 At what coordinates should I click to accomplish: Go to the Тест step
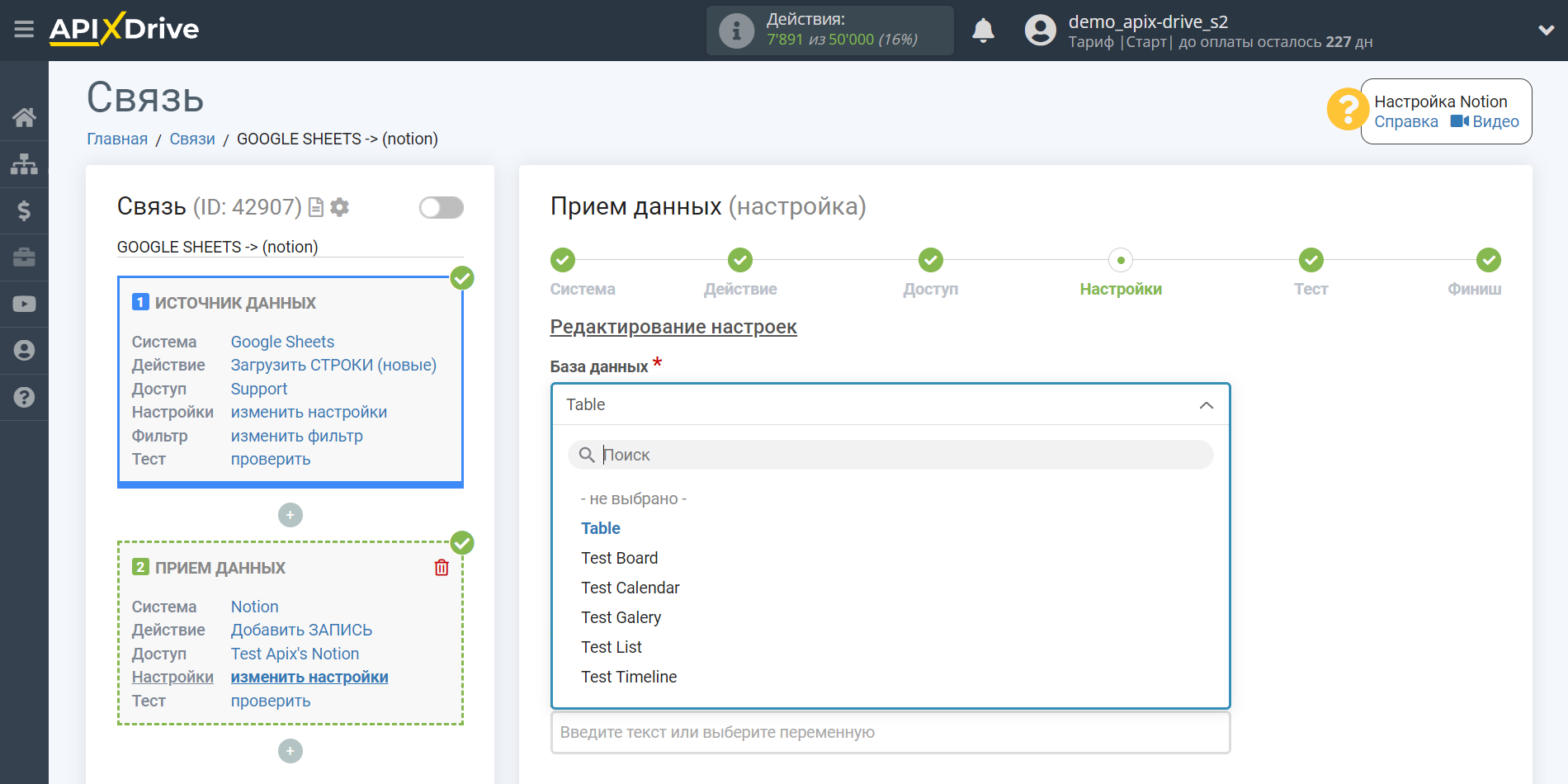[1311, 260]
